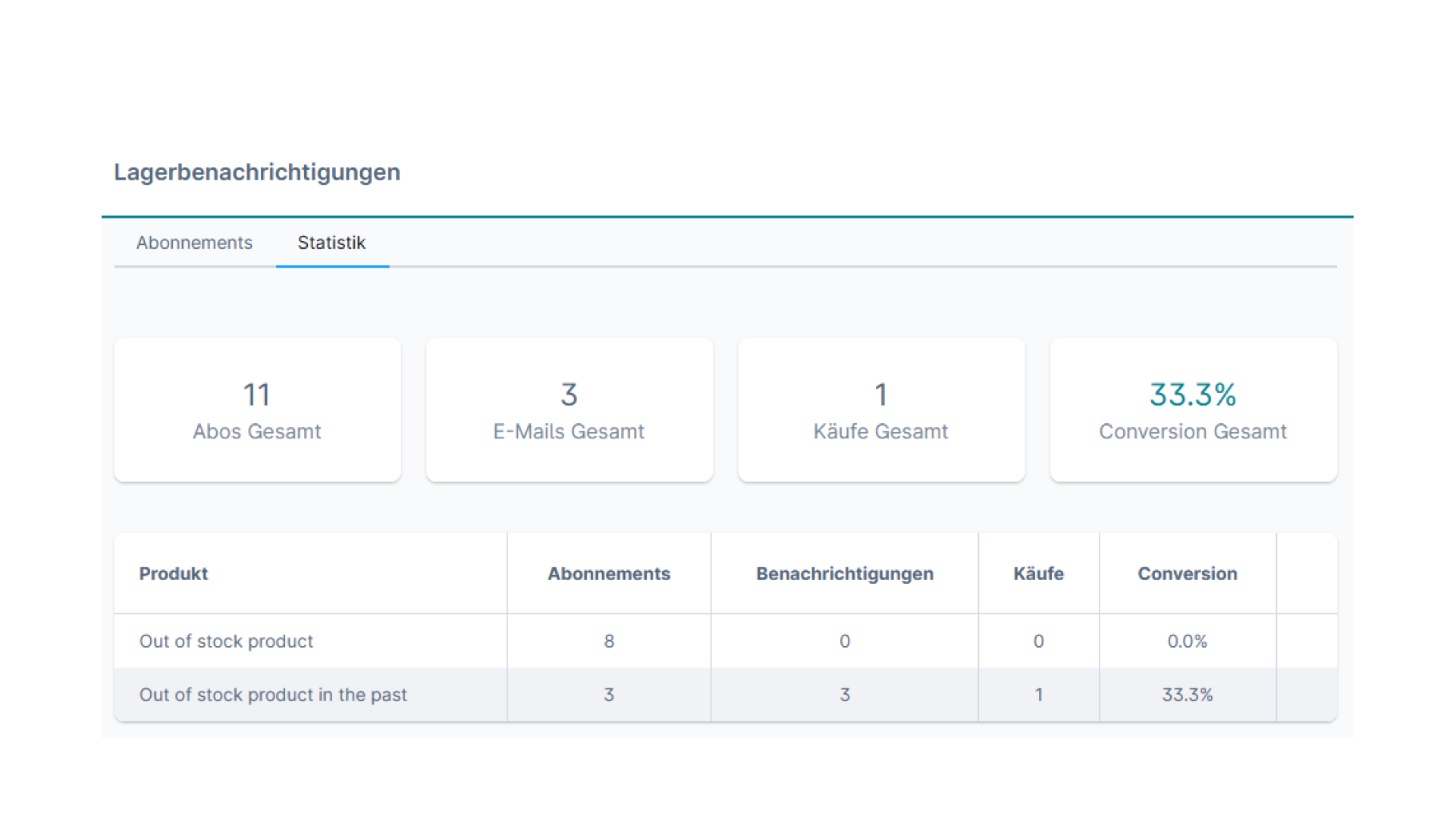Click the 11 Abos total number
Viewport: 1456px width, 819px height.
[256, 394]
